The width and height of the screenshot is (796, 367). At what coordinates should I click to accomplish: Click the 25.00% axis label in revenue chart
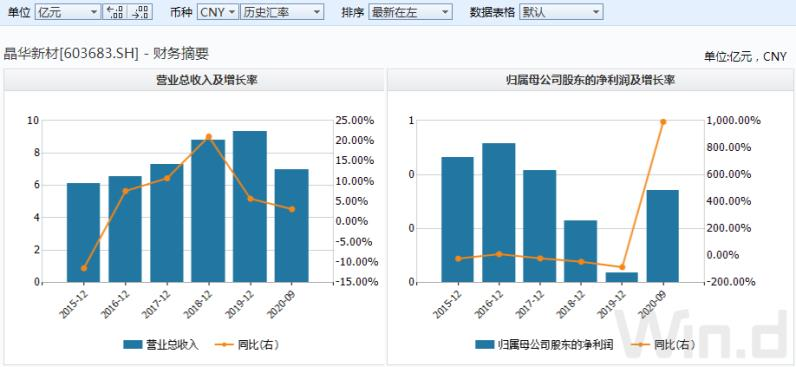pyautogui.click(x=354, y=121)
